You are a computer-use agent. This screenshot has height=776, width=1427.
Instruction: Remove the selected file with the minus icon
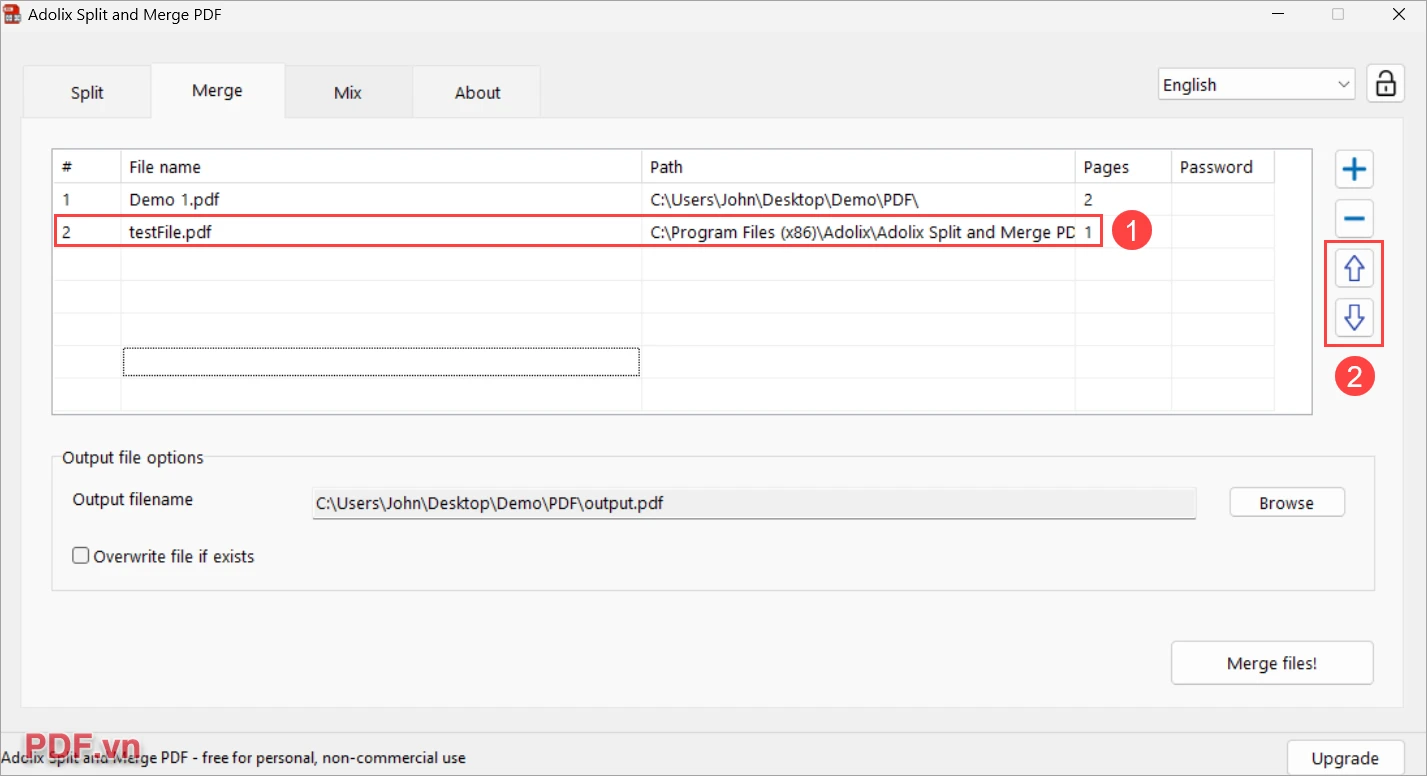[x=1354, y=218]
